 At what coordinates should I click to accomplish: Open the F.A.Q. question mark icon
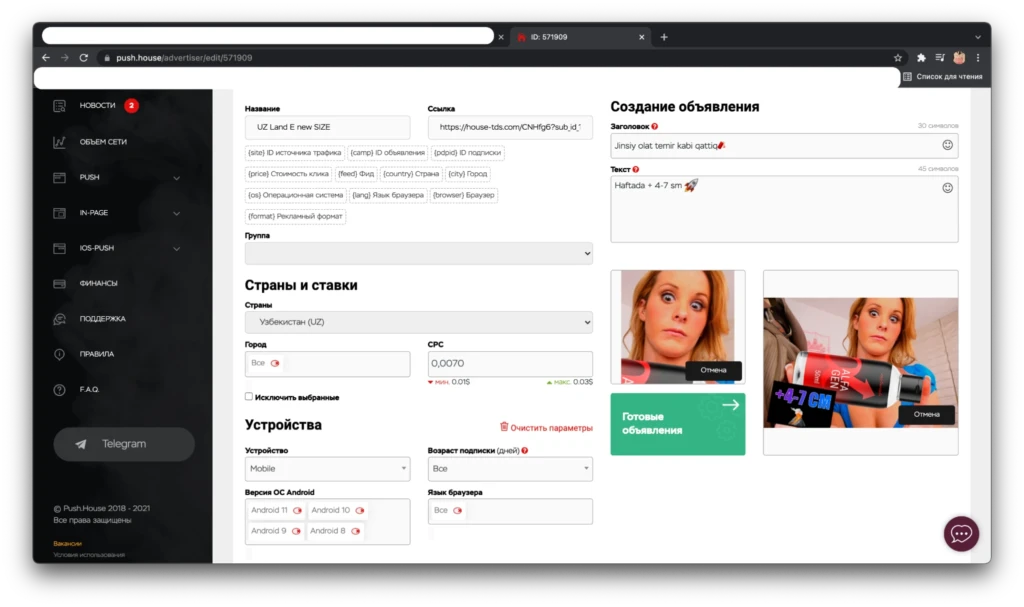coord(59,390)
